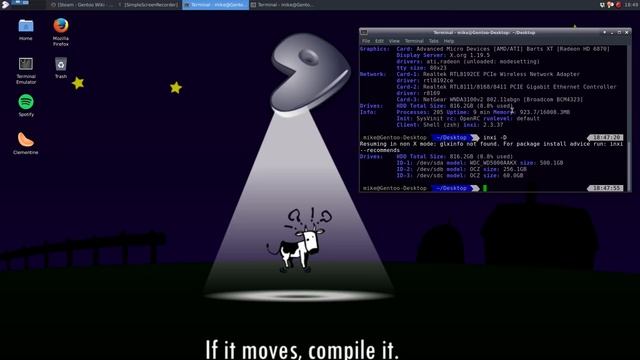The image size is (640, 360).
Task: Click the middle system tray icon
Action: [x=611, y=5]
